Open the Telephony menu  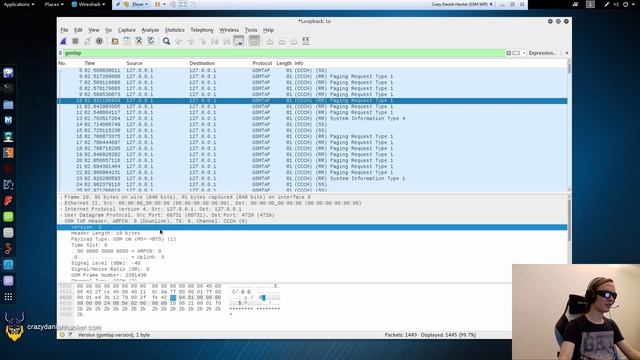(x=202, y=30)
